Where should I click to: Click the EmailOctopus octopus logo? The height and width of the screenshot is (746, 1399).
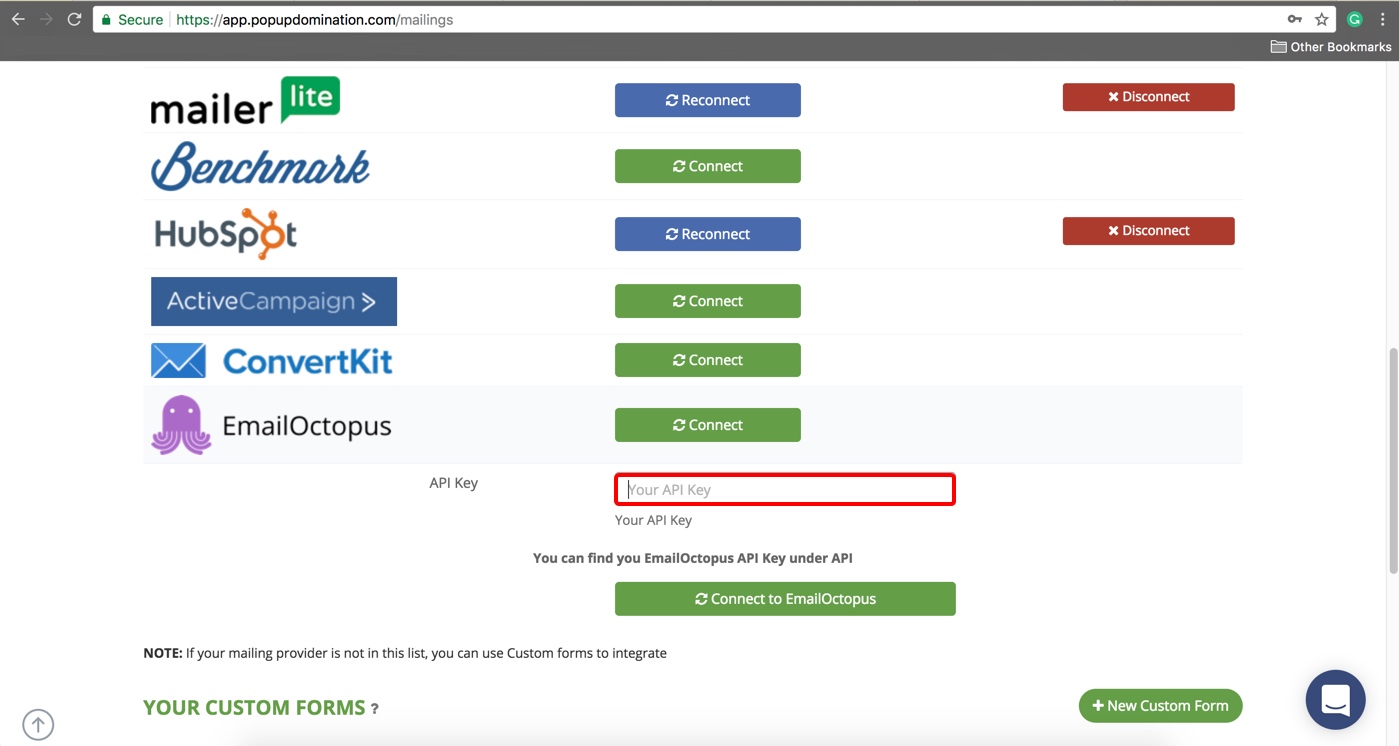click(x=181, y=425)
